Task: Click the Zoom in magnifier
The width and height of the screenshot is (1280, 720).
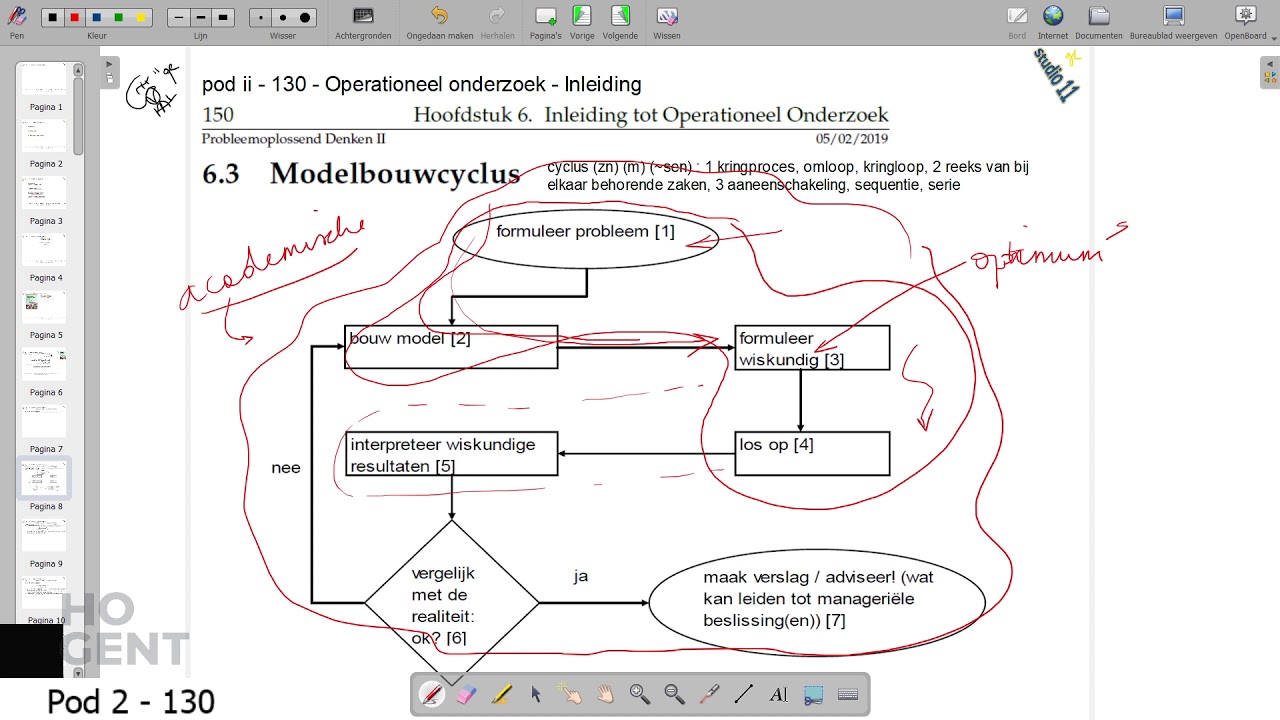Action: 640,694
